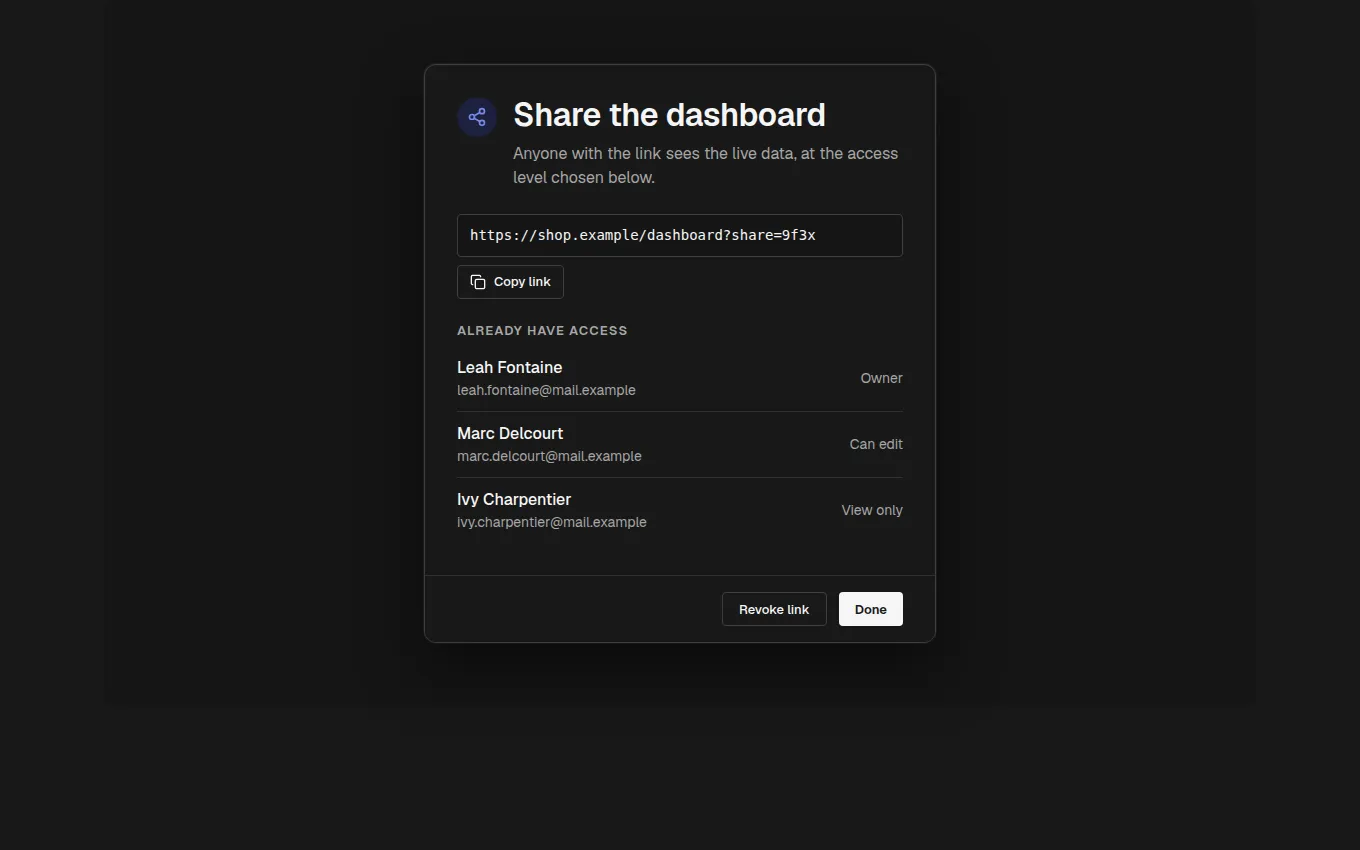1360x850 pixels.
Task: Select Marc Delcourt's name
Action: pos(510,433)
